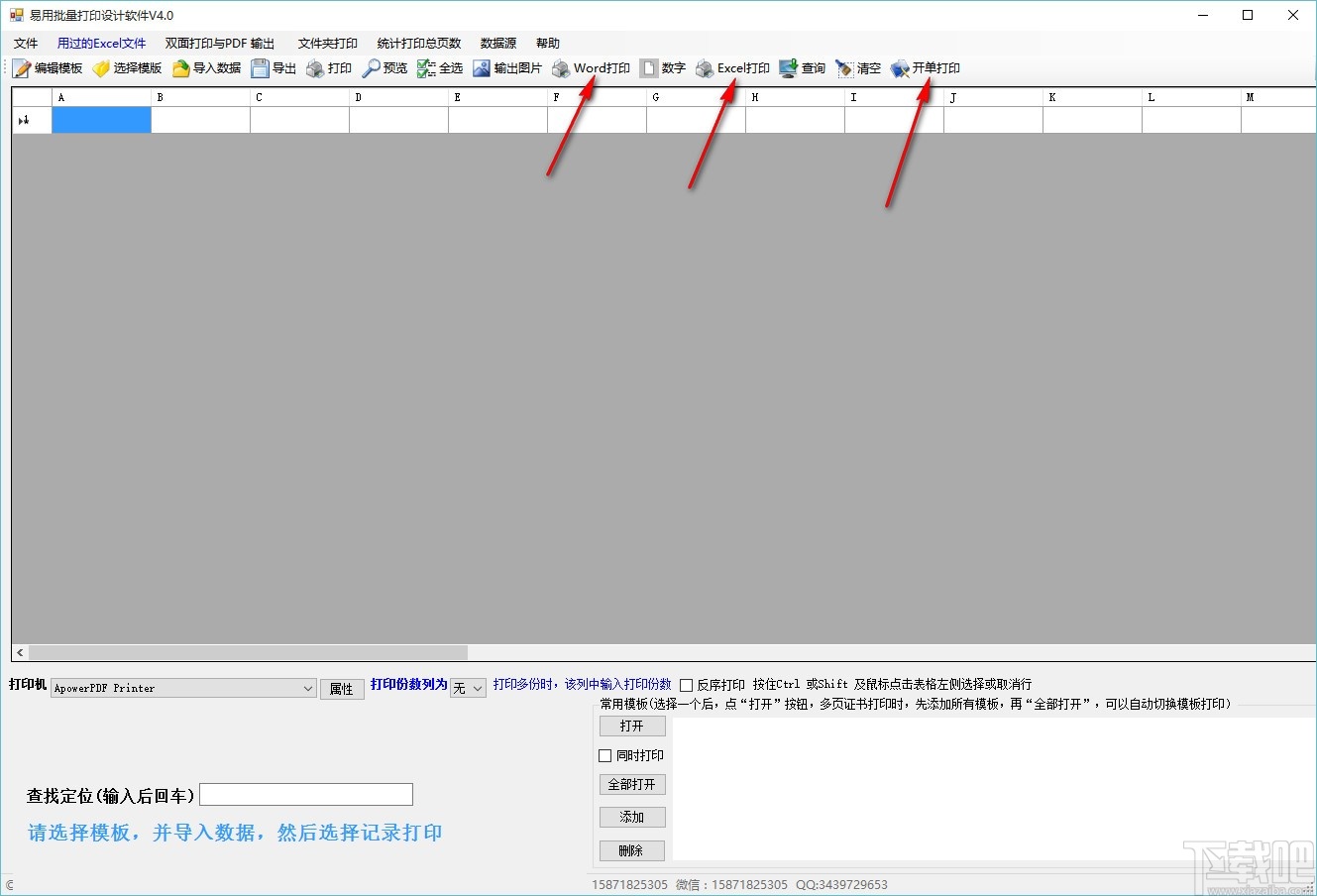Click the 全部打开 button
This screenshot has width=1317, height=896.
(x=631, y=784)
